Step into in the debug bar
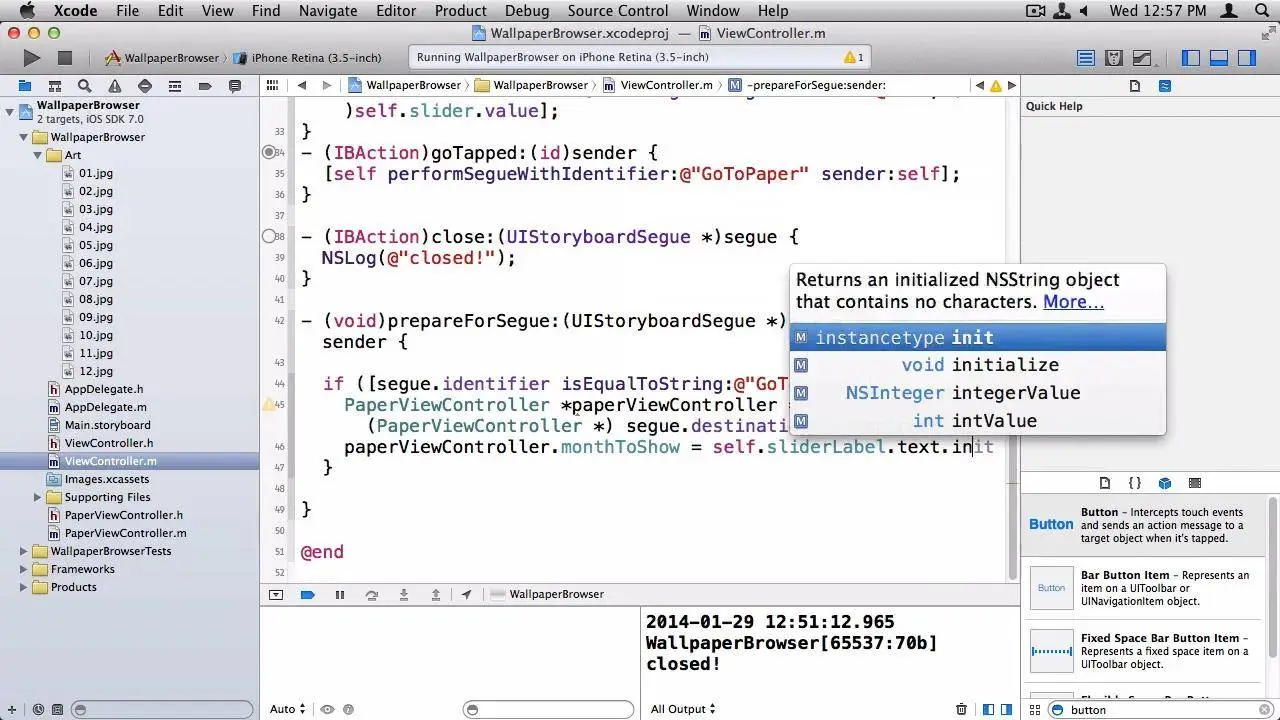The image size is (1280, 720). [404, 594]
